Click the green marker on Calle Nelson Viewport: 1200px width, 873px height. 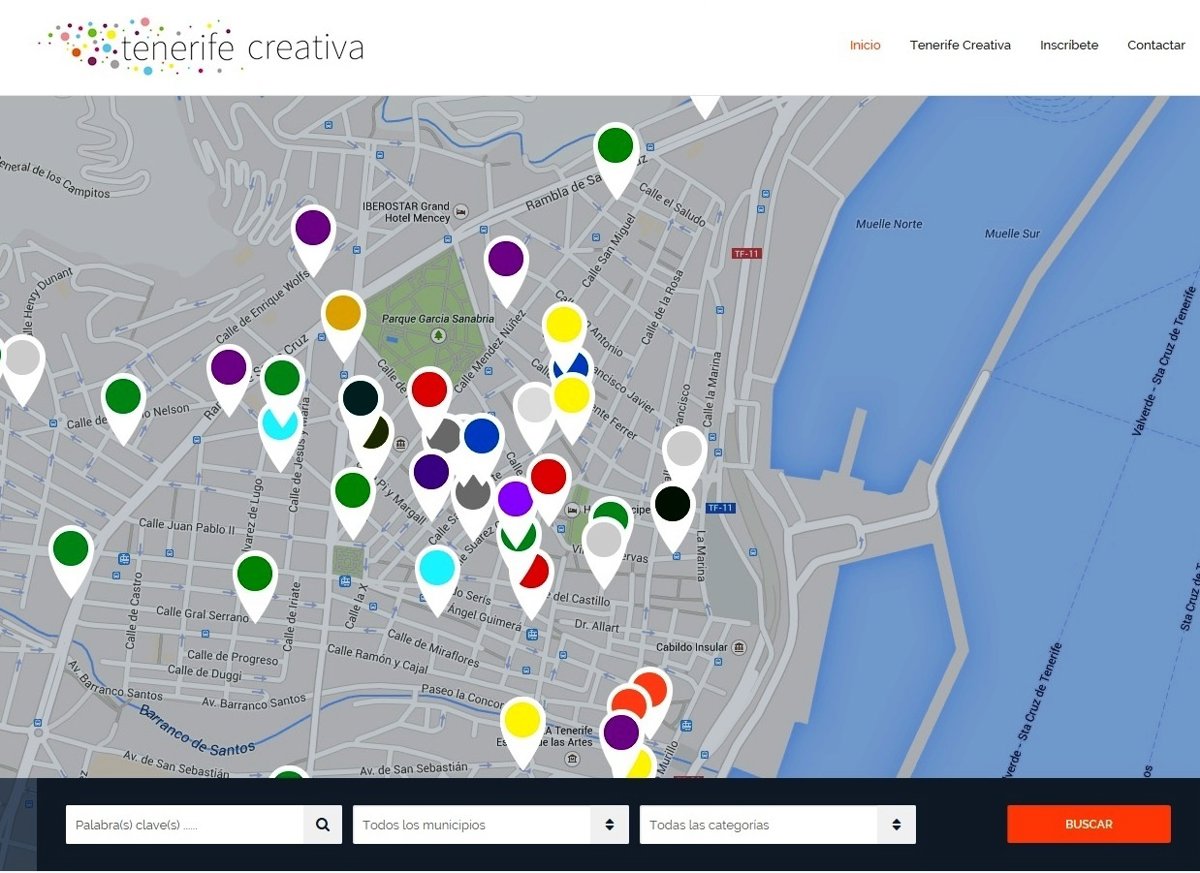click(123, 397)
